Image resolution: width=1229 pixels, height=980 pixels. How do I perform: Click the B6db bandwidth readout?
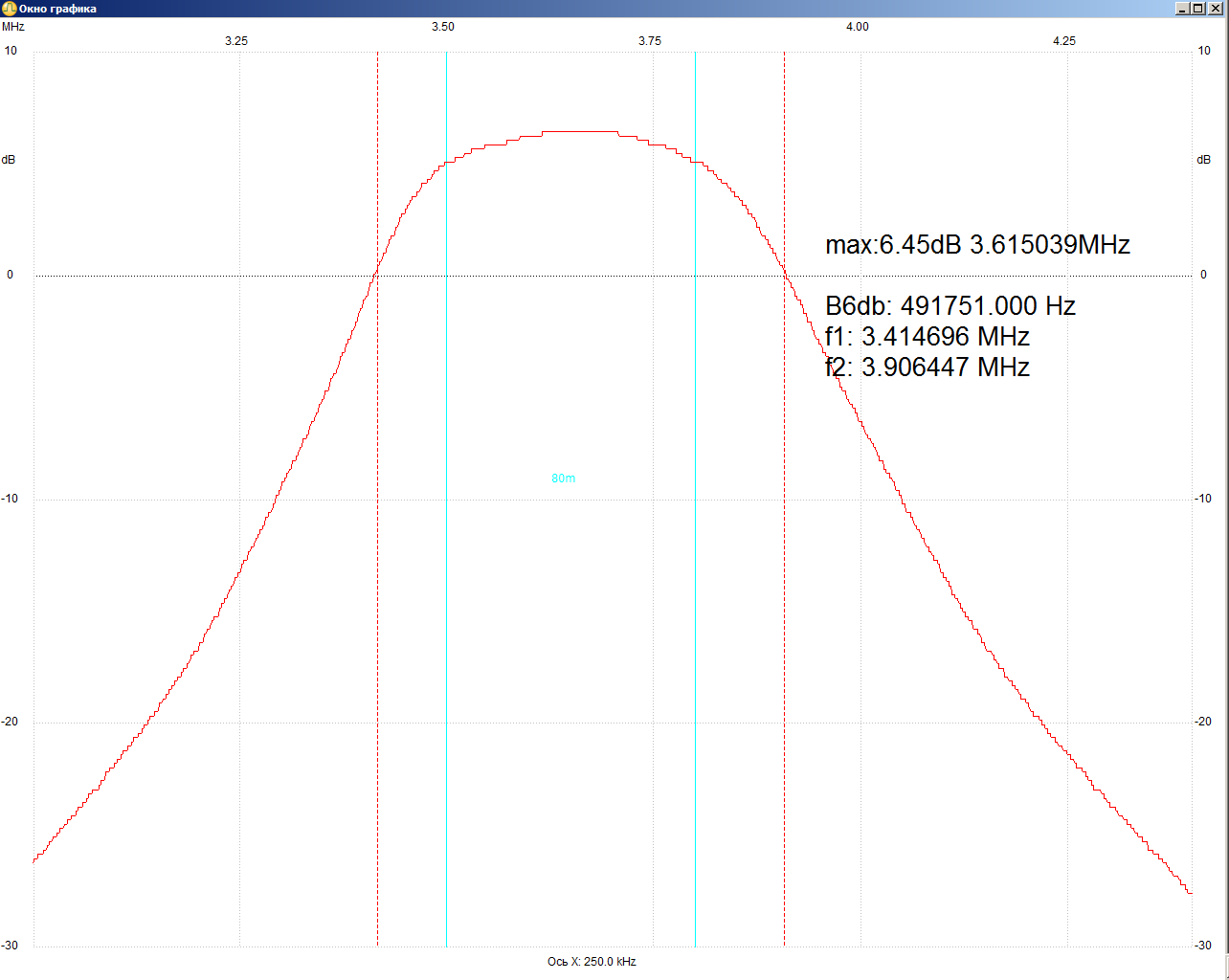coord(950,306)
